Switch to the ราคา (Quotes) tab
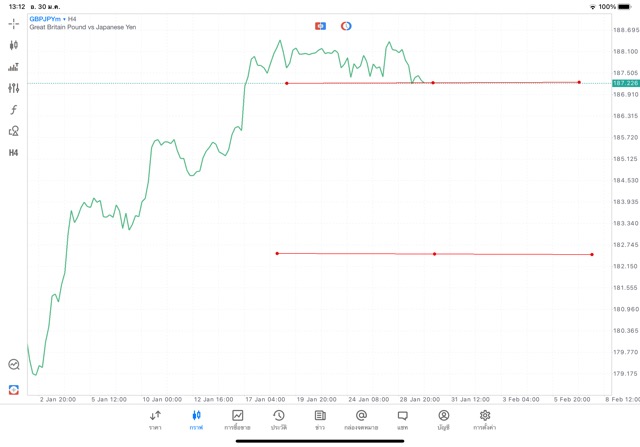 155,420
